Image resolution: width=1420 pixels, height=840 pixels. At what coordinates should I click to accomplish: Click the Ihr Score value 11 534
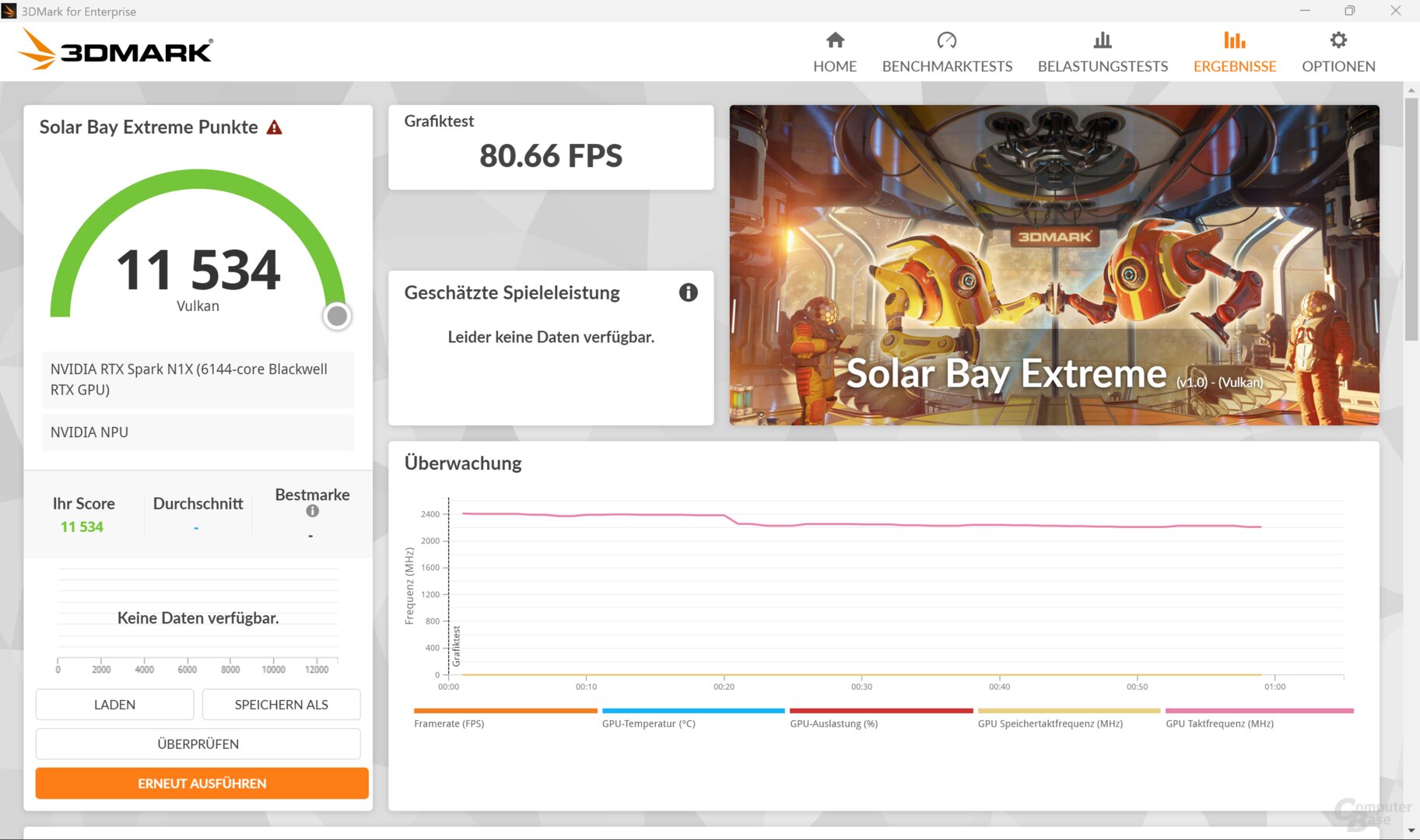tap(82, 527)
